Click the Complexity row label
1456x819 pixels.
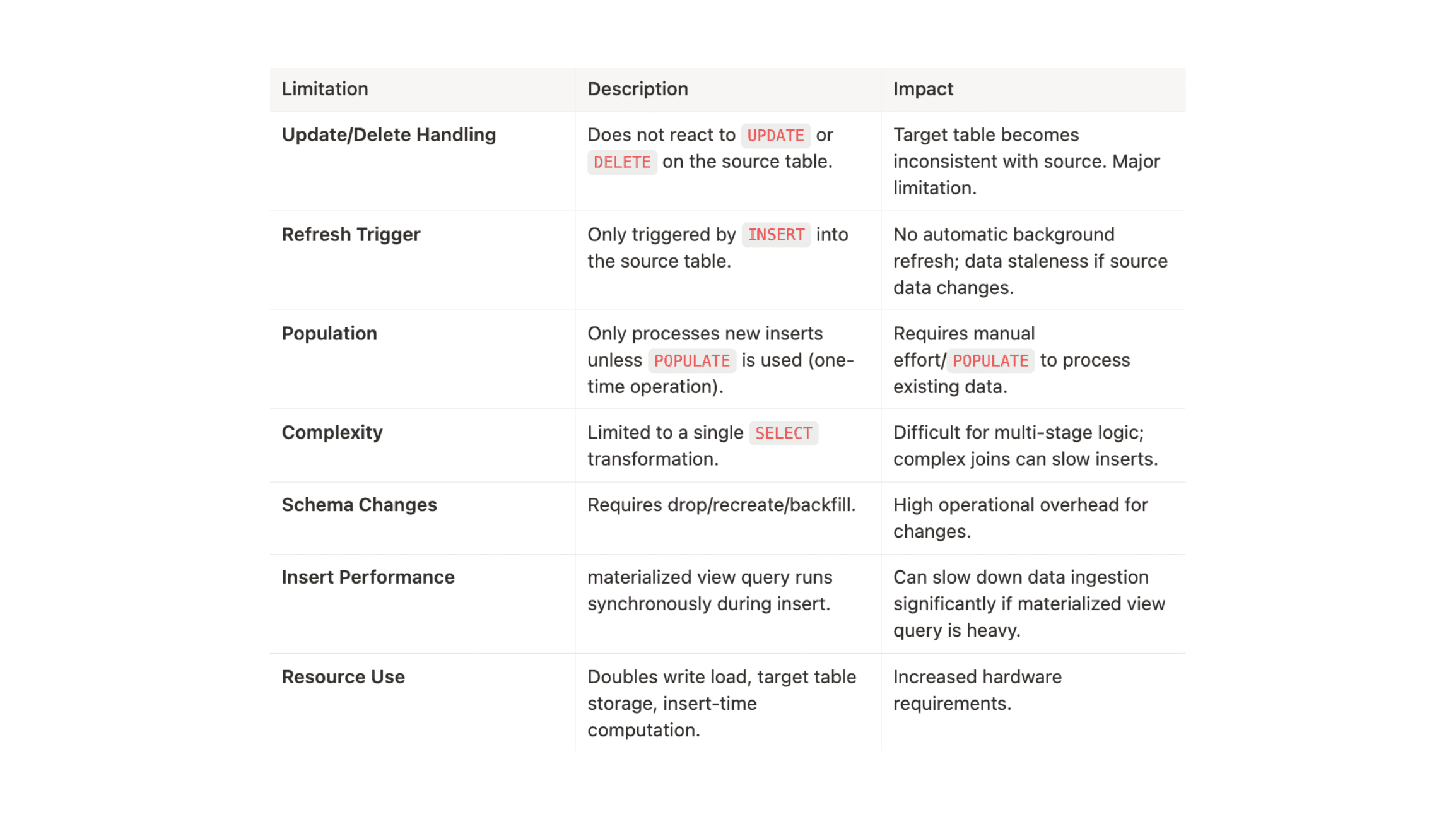coord(332,432)
